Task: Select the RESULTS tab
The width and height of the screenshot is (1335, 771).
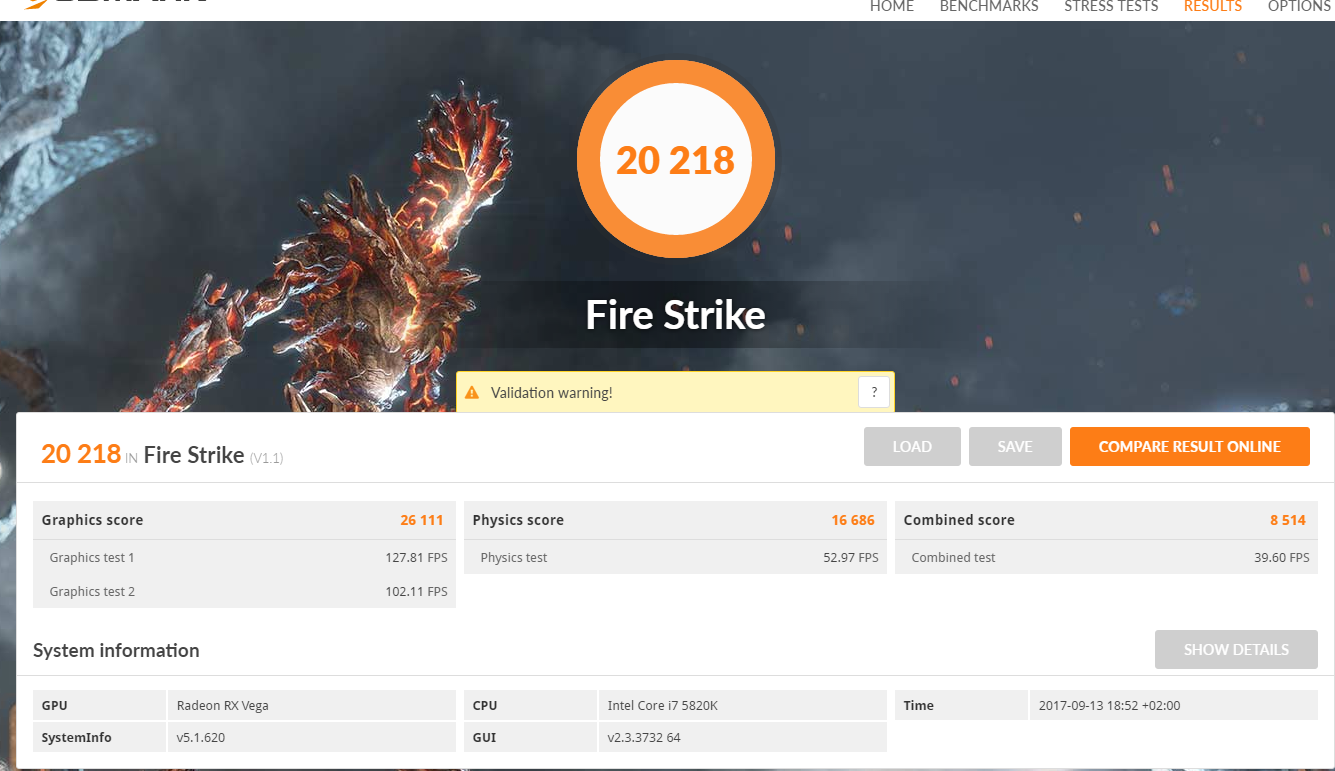Action: [1212, 7]
